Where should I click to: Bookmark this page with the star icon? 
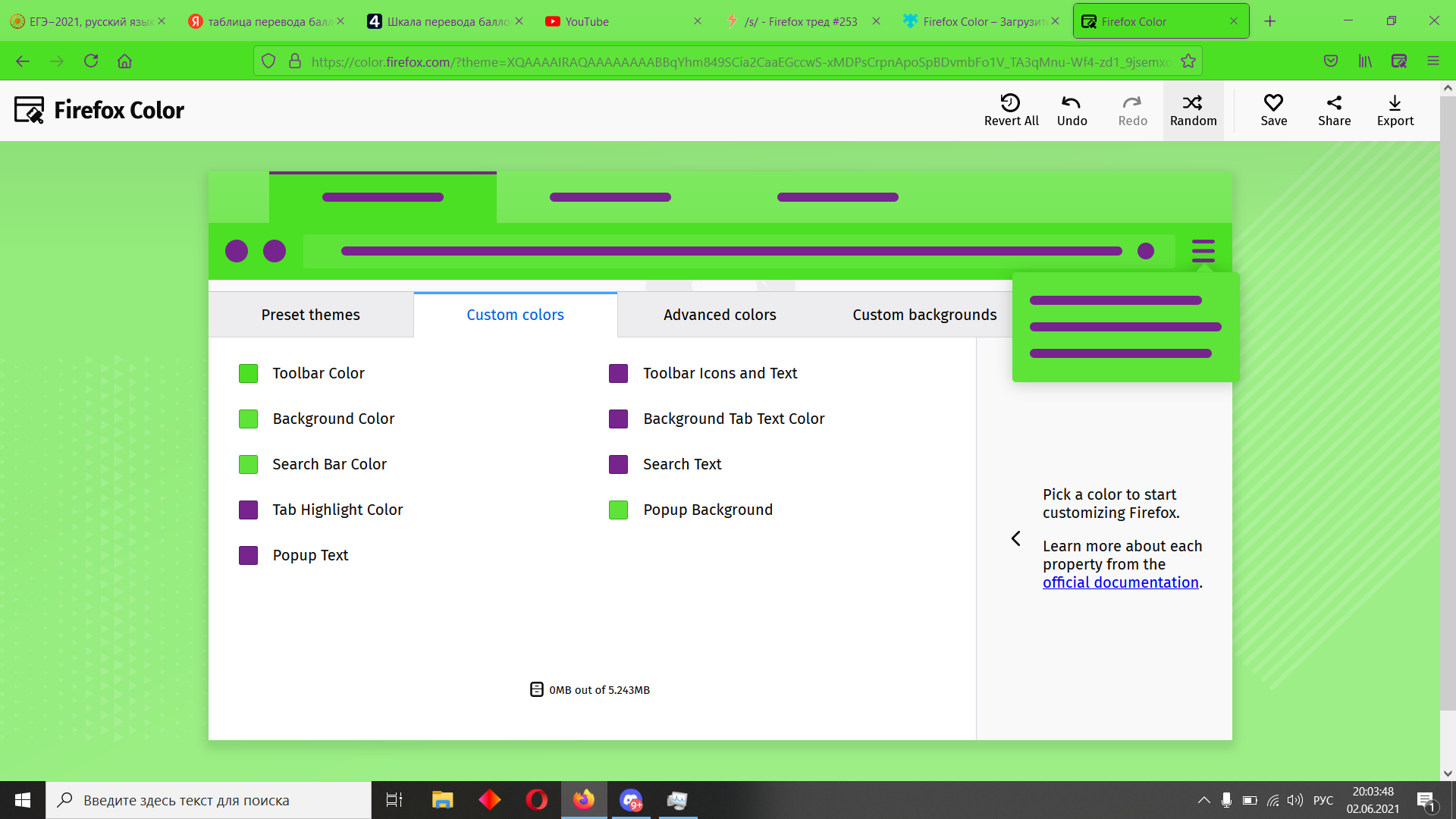1188,61
